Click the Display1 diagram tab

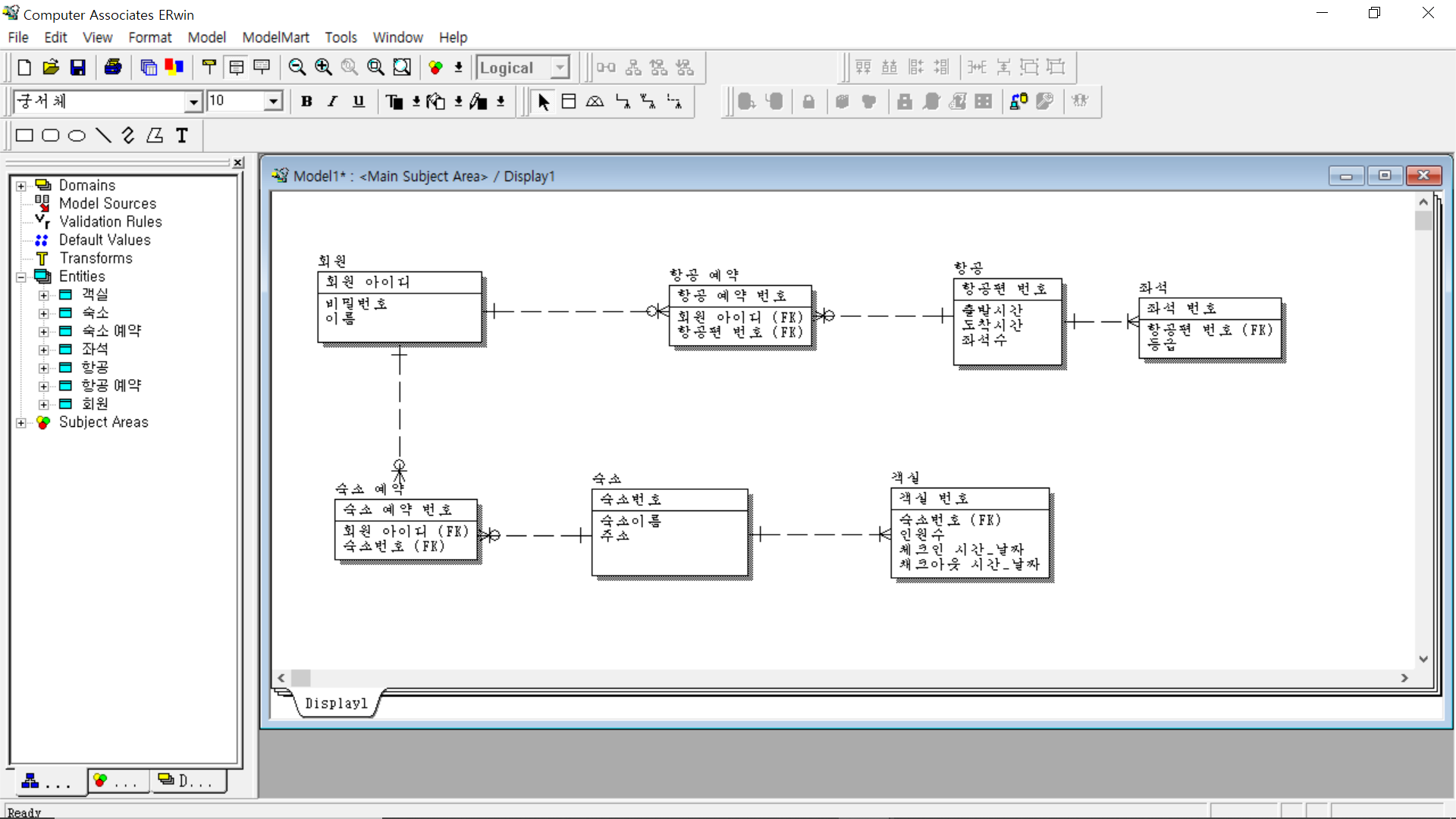(336, 703)
